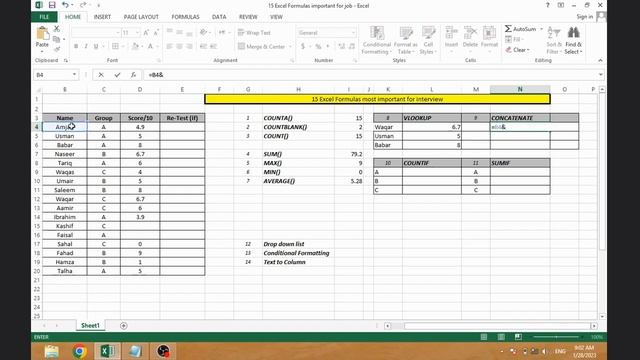
Task: Click Merge & Center button
Action: (261, 47)
